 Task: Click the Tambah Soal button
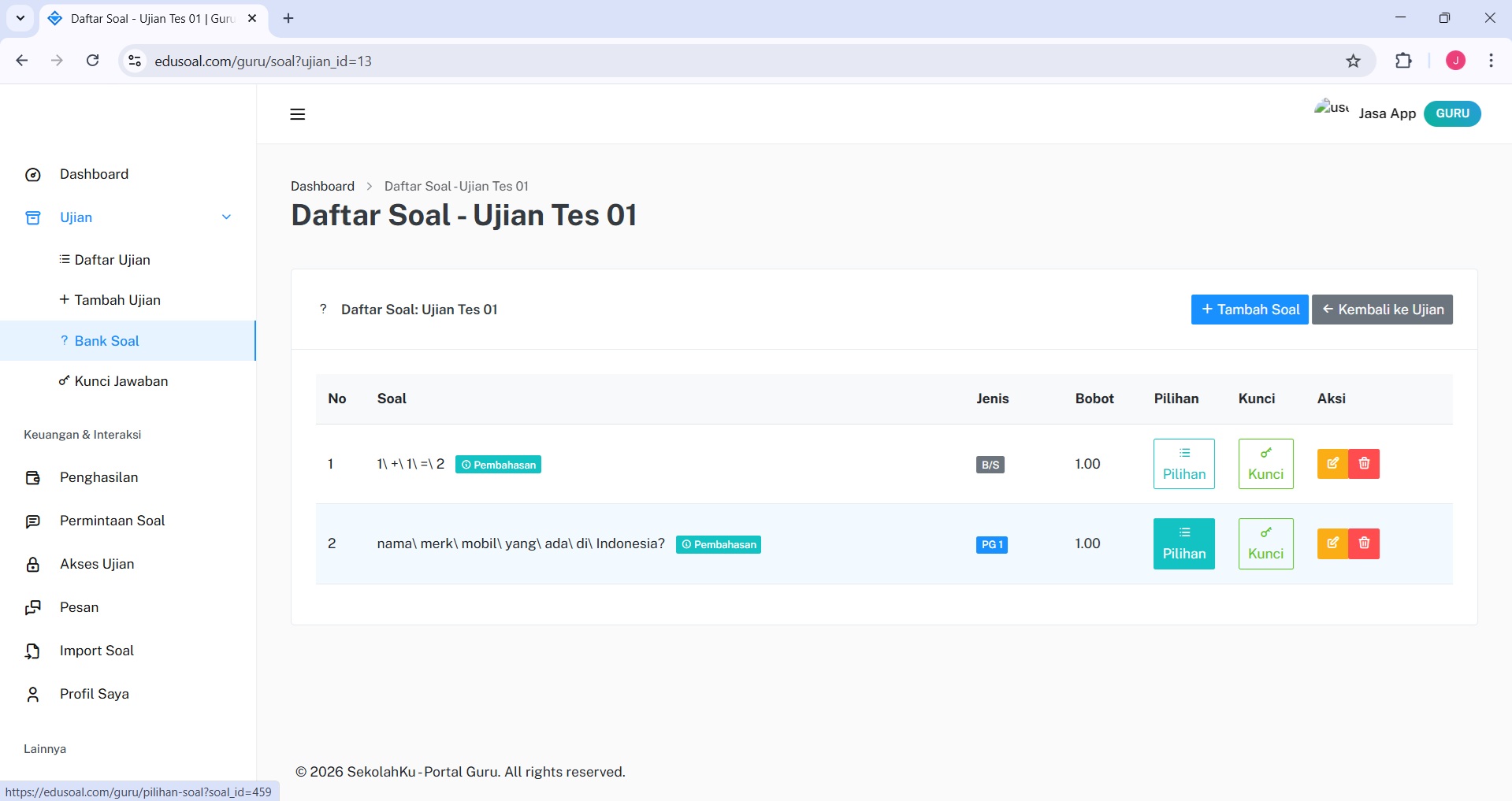tap(1249, 310)
